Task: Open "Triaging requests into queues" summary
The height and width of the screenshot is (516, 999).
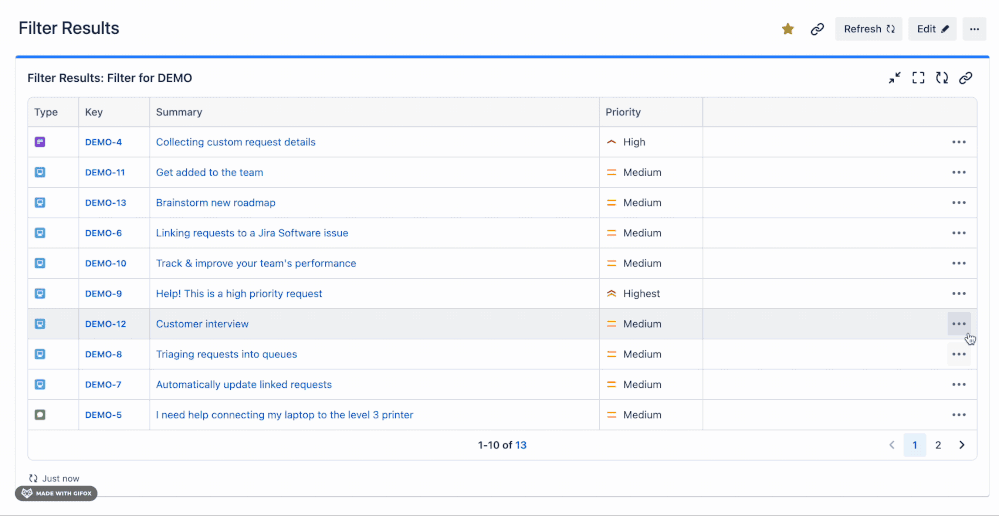Action: 227,354
